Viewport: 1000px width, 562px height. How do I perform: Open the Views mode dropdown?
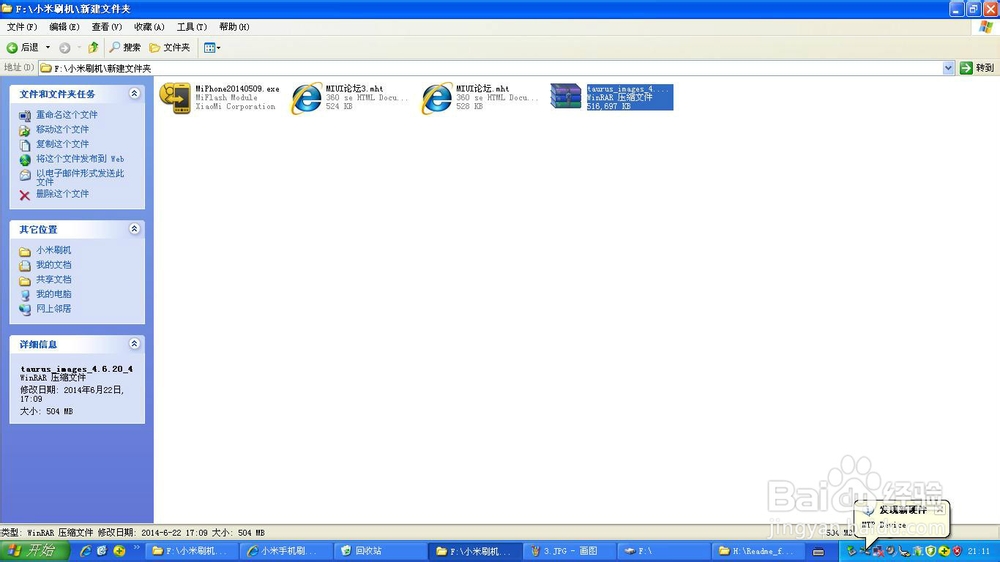(x=212, y=47)
